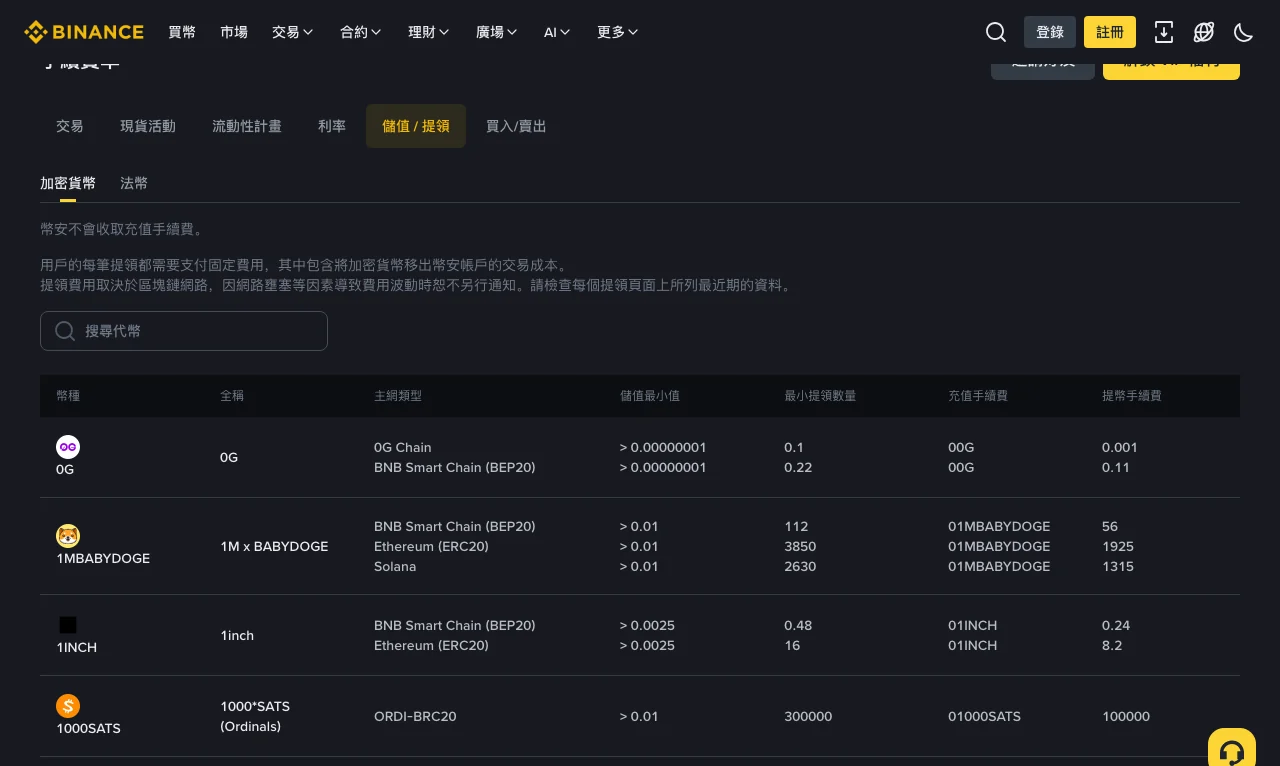
Task: Click the 全稱 column header
Action: coord(232,396)
